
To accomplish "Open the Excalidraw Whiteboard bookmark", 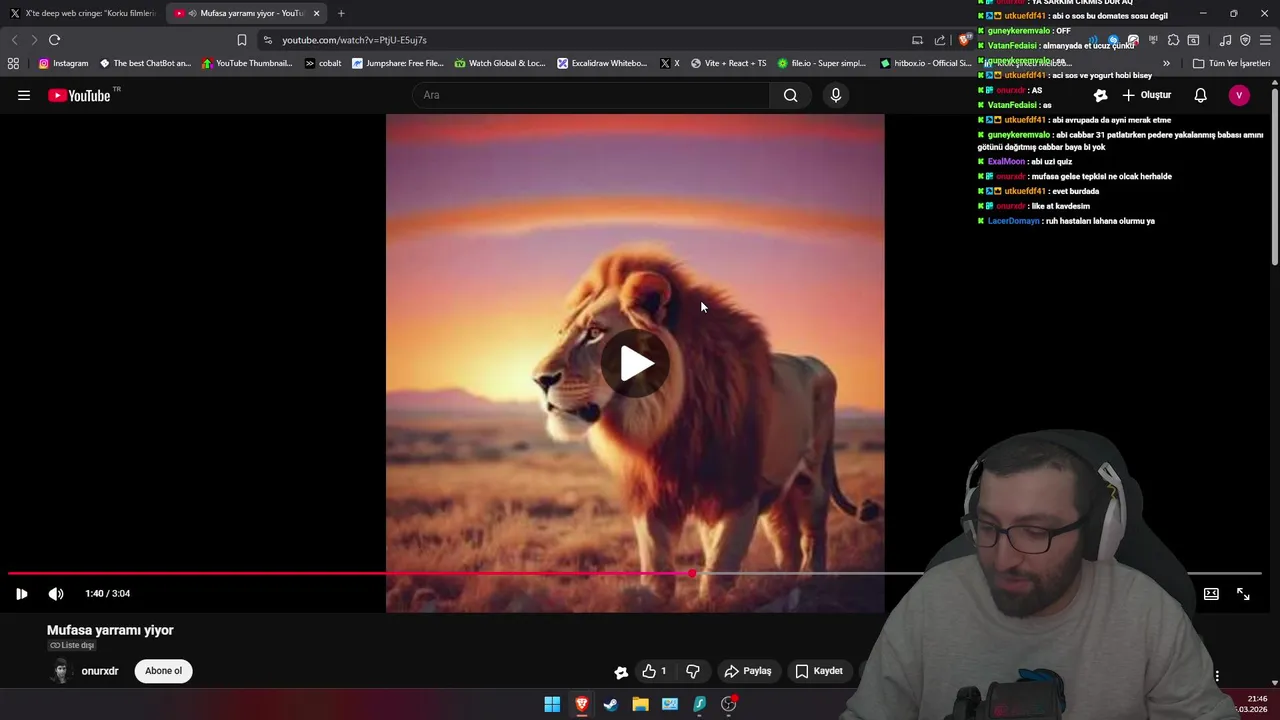I will (602, 63).
